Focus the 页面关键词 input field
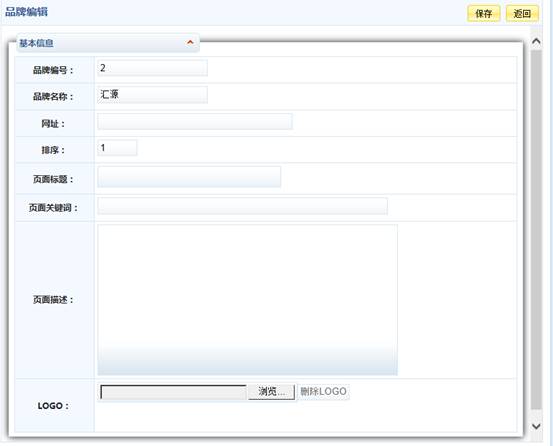Image resolution: width=553 pixels, height=446 pixels. (243, 206)
